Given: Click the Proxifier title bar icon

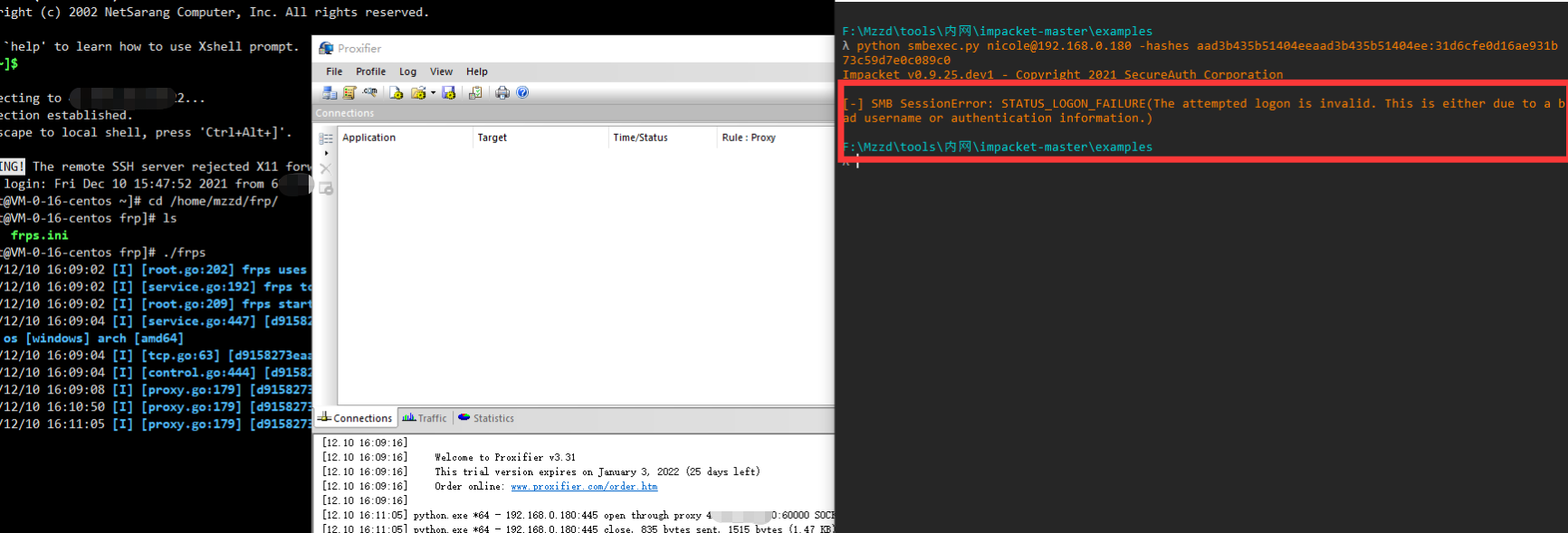Looking at the screenshot, I should pyautogui.click(x=326, y=48).
